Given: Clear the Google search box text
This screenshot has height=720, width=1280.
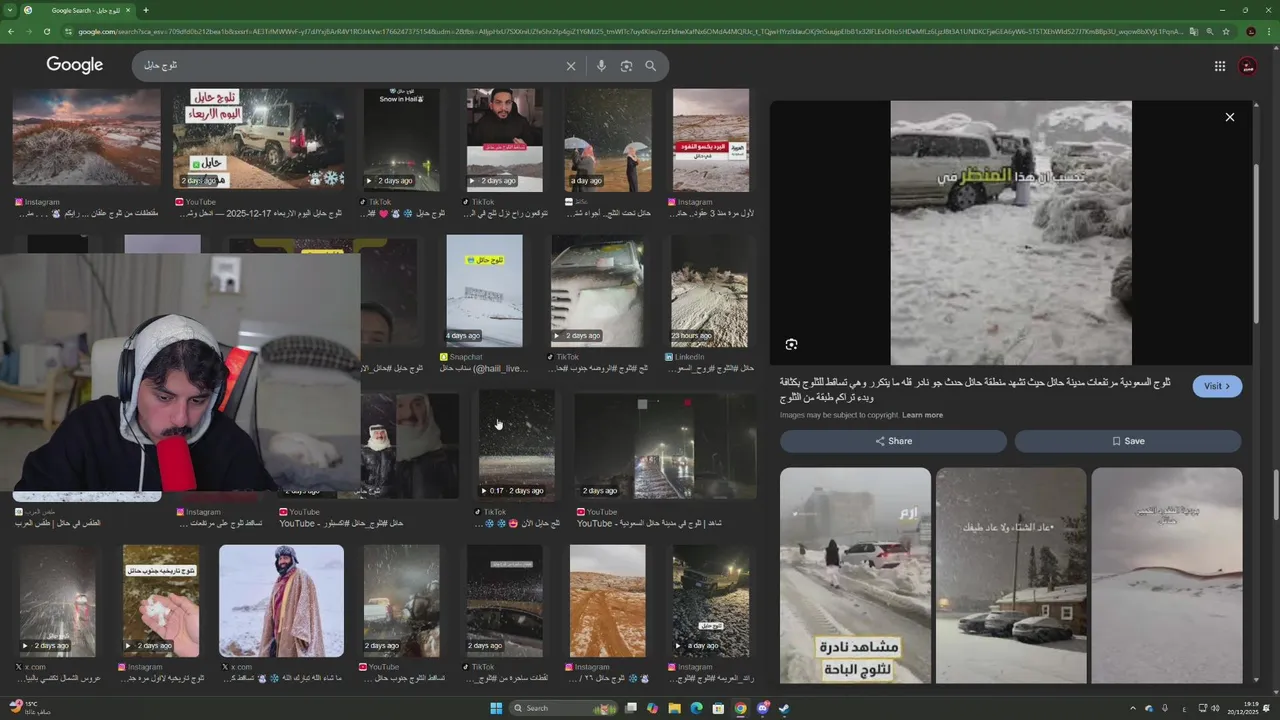Looking at the screenshot, I should click(571, 66).
